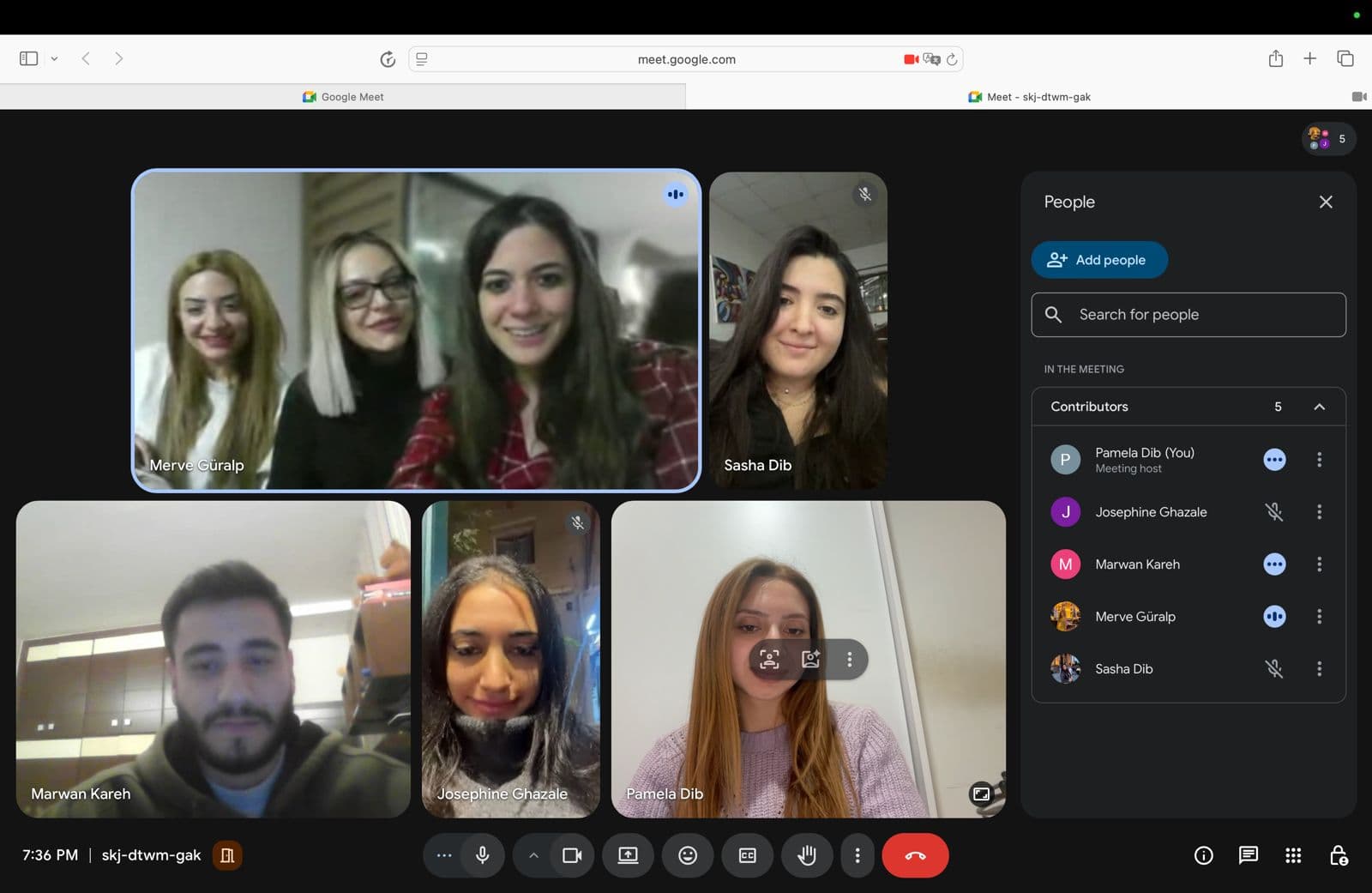Open more options for Josephine Ghazale

tap(1319, 512)
